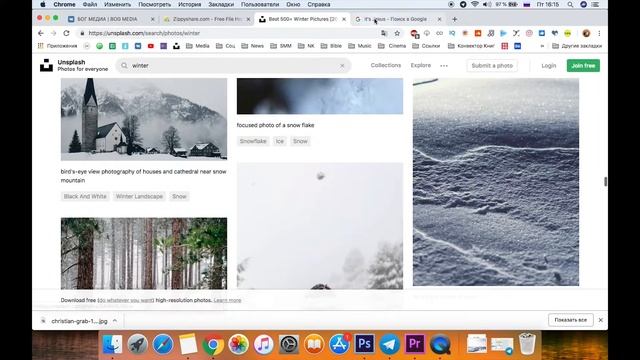This screenshot has height=360, width=640.
Task: Click the Join free button
Action: [583, 66]
